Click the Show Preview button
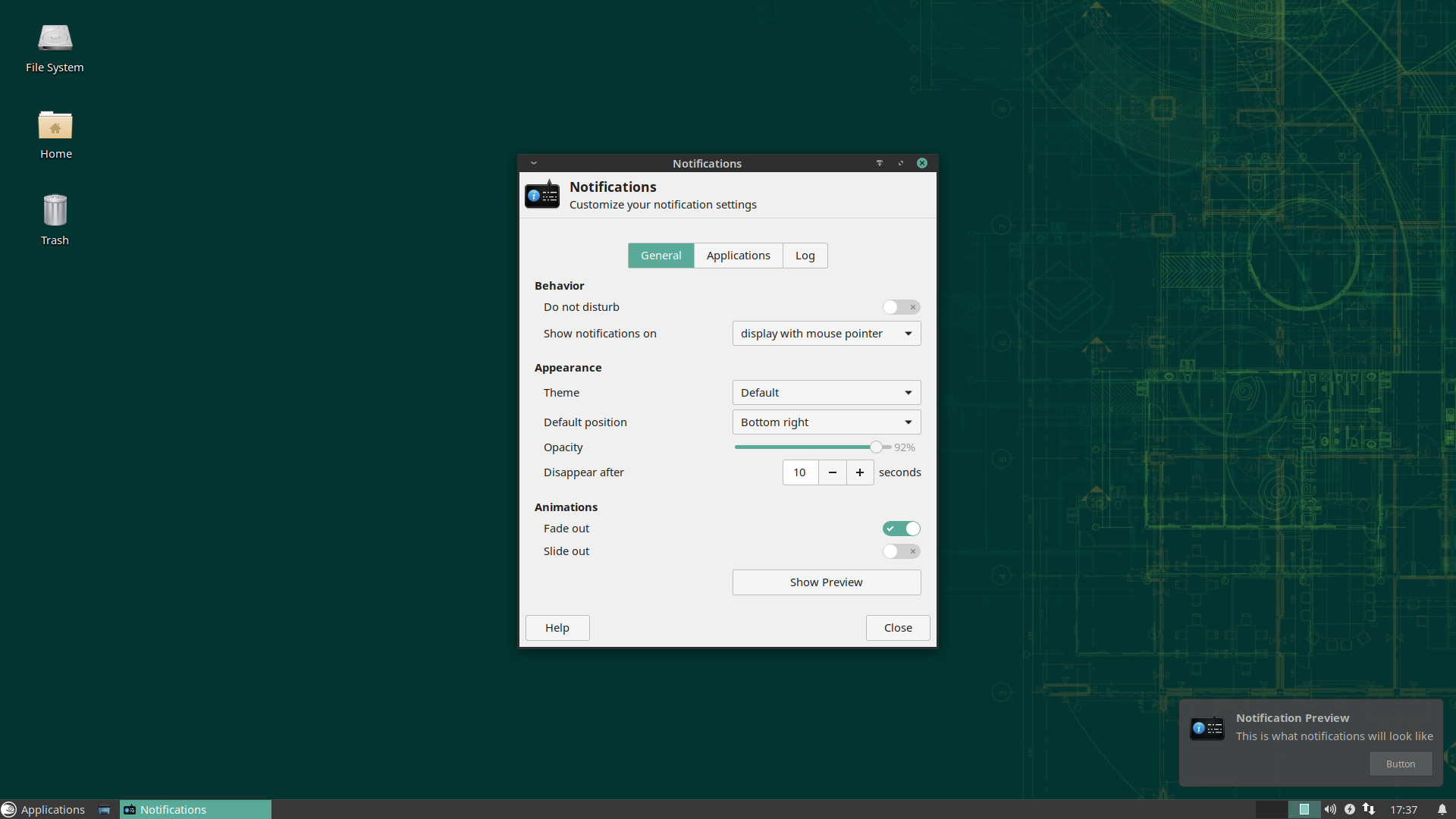This screenshot has height=819, width=1456. click(x=826, y=582)
